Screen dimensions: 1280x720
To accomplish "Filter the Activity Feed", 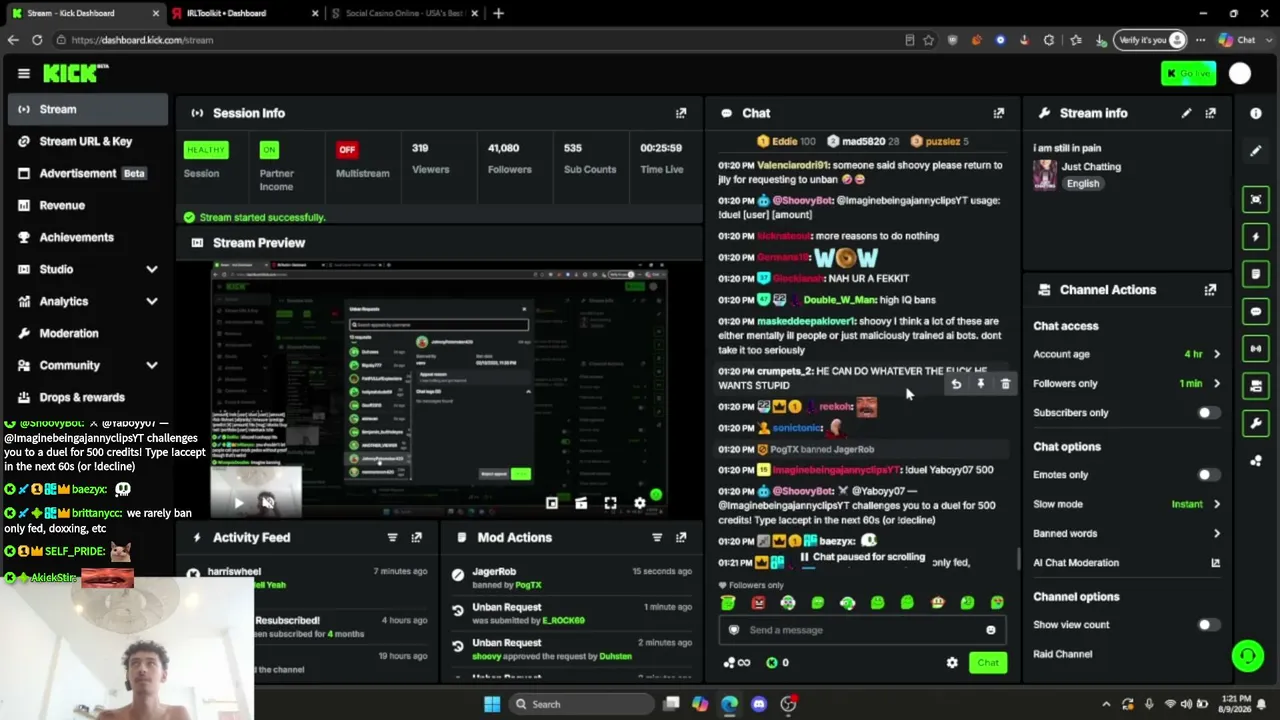I will pyautogui.click(x=392, y=537).
